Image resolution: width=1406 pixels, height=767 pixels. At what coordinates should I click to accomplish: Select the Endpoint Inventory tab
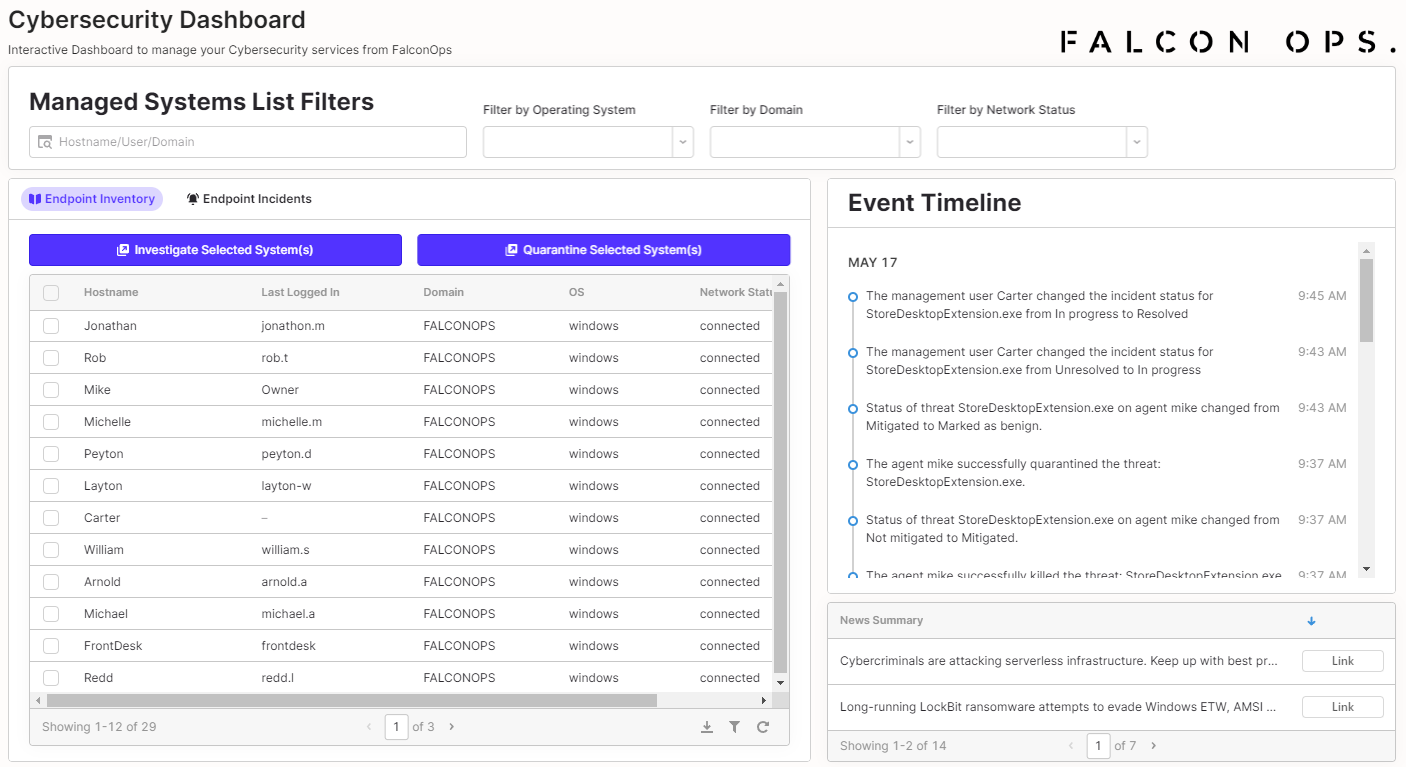click(92, 199)
